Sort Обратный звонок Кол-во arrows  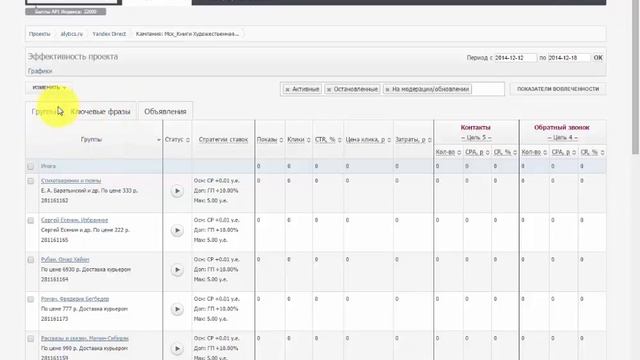(x=545, y=153)
